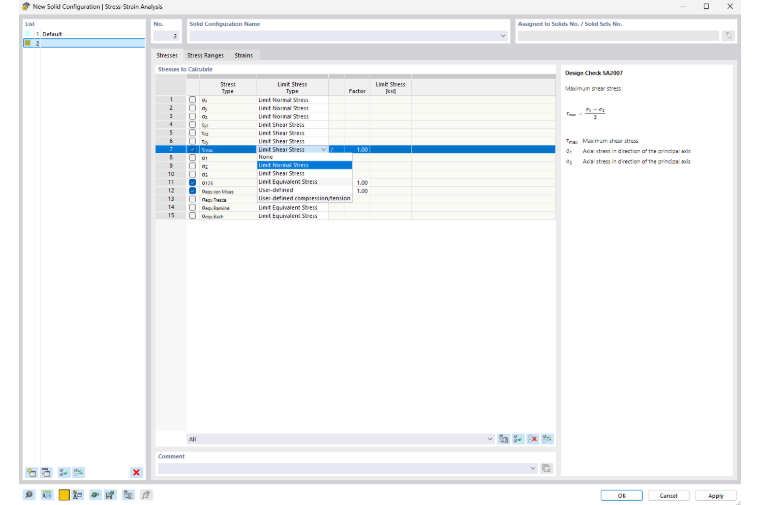
Task: Click the select-all checkmark icon under the List
Action: [63, 472]
